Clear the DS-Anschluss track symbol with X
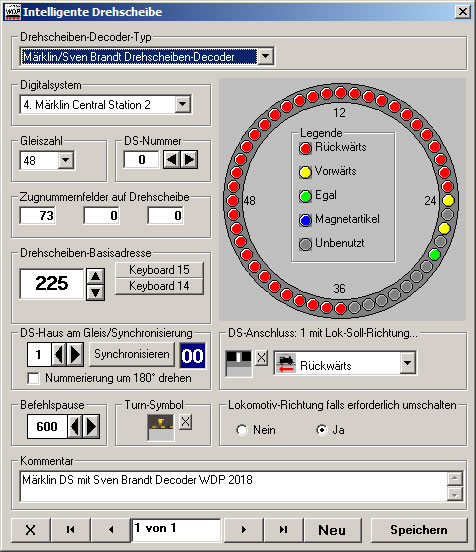This screenshot has height=552, width=476. coord(261,358)
